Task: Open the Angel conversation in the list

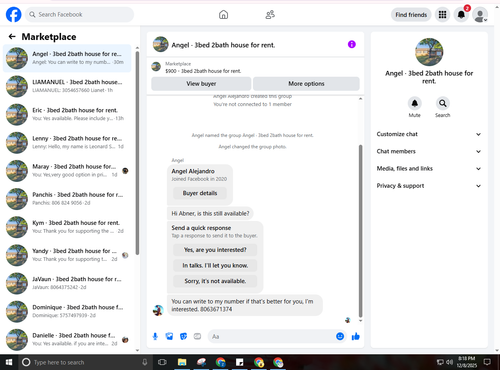Action: tap(67, 58)
